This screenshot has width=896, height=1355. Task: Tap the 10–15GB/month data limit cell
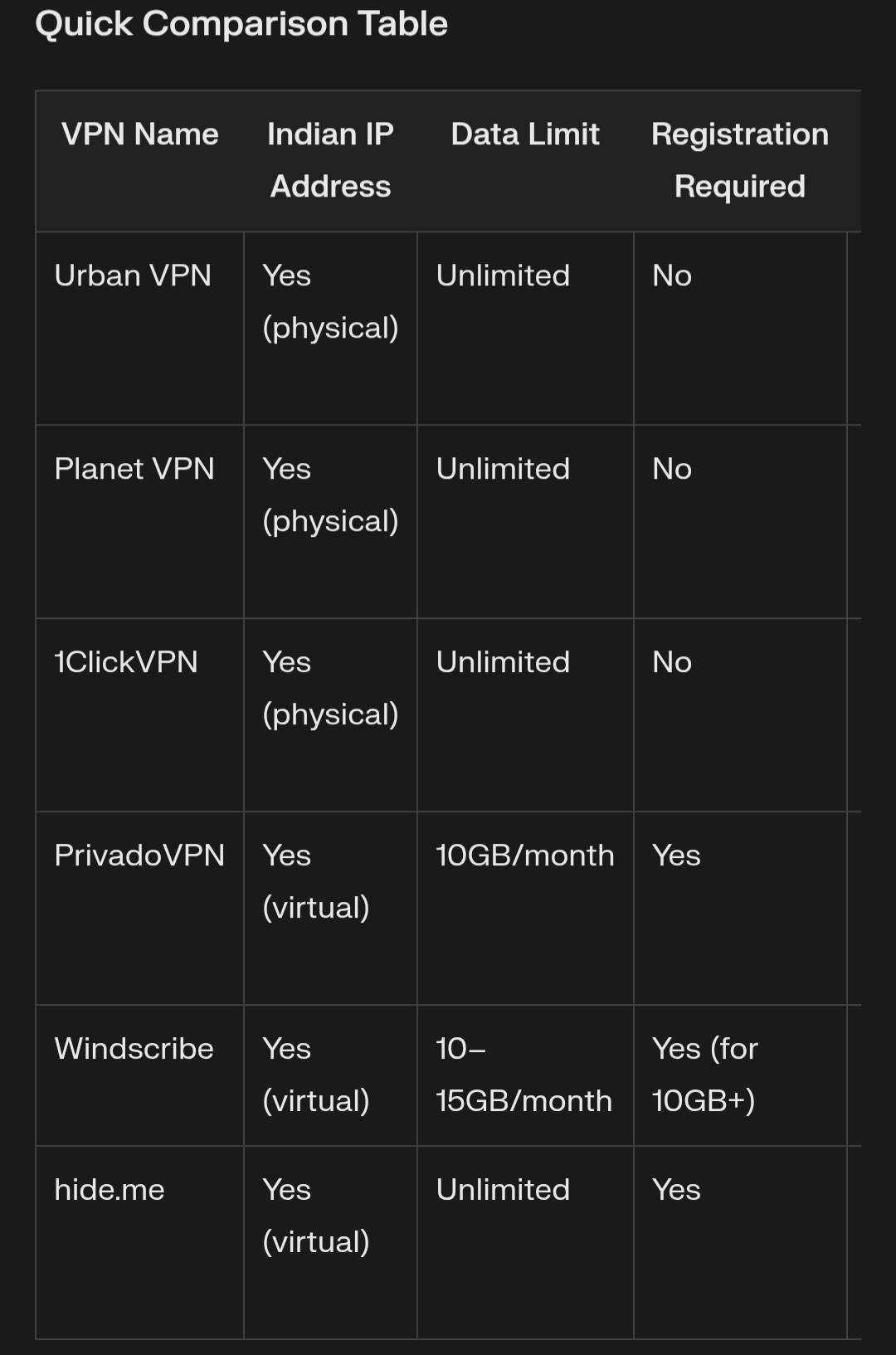pyautogui.click(x=524, y=1075)
